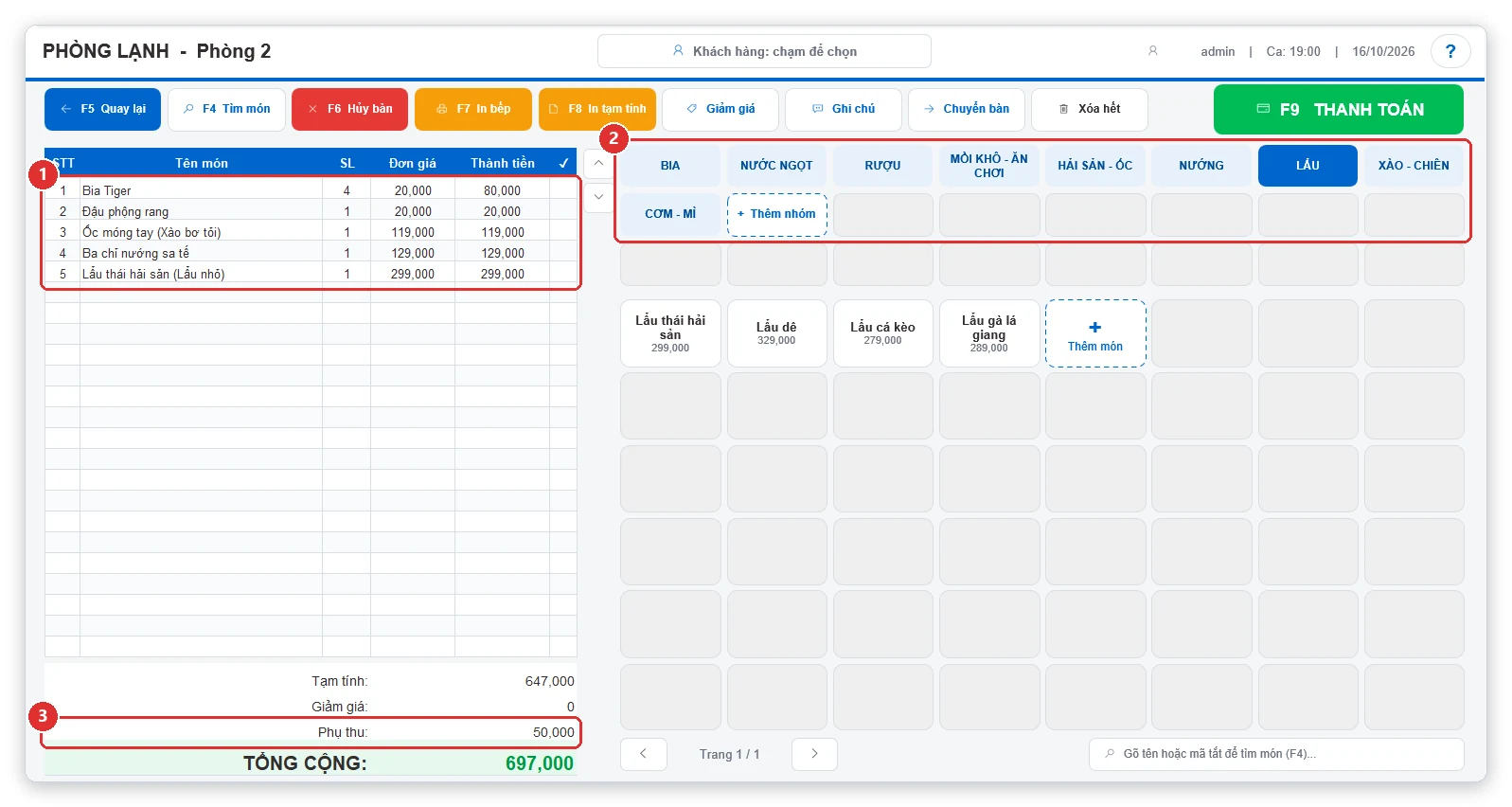Send order with F7 In bếp

coord(472,109)
